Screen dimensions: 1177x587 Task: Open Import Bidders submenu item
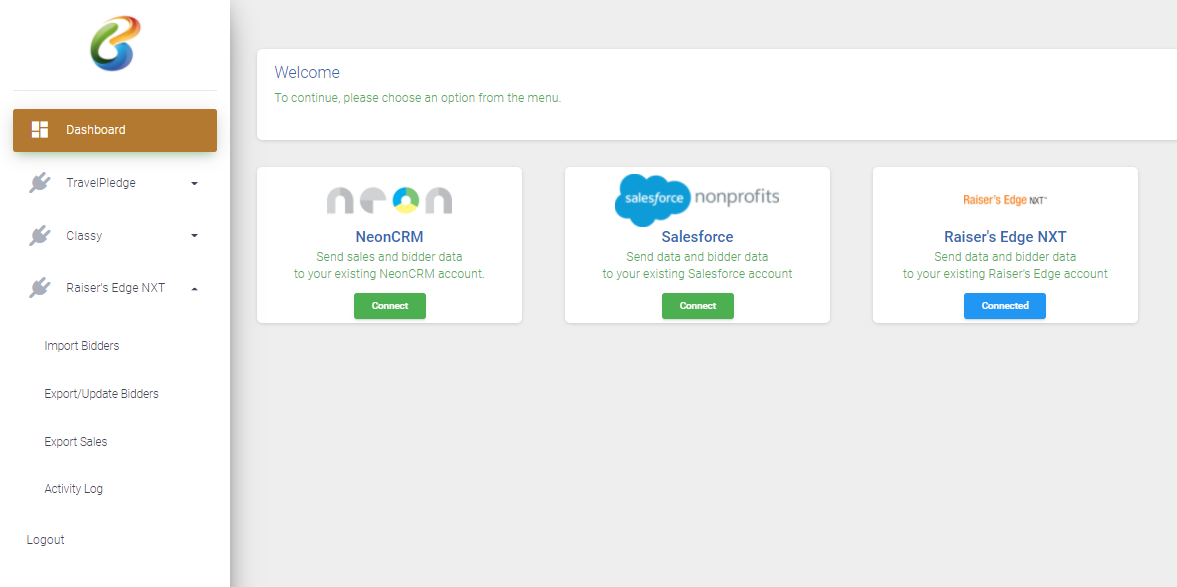(x=82, y=346)
